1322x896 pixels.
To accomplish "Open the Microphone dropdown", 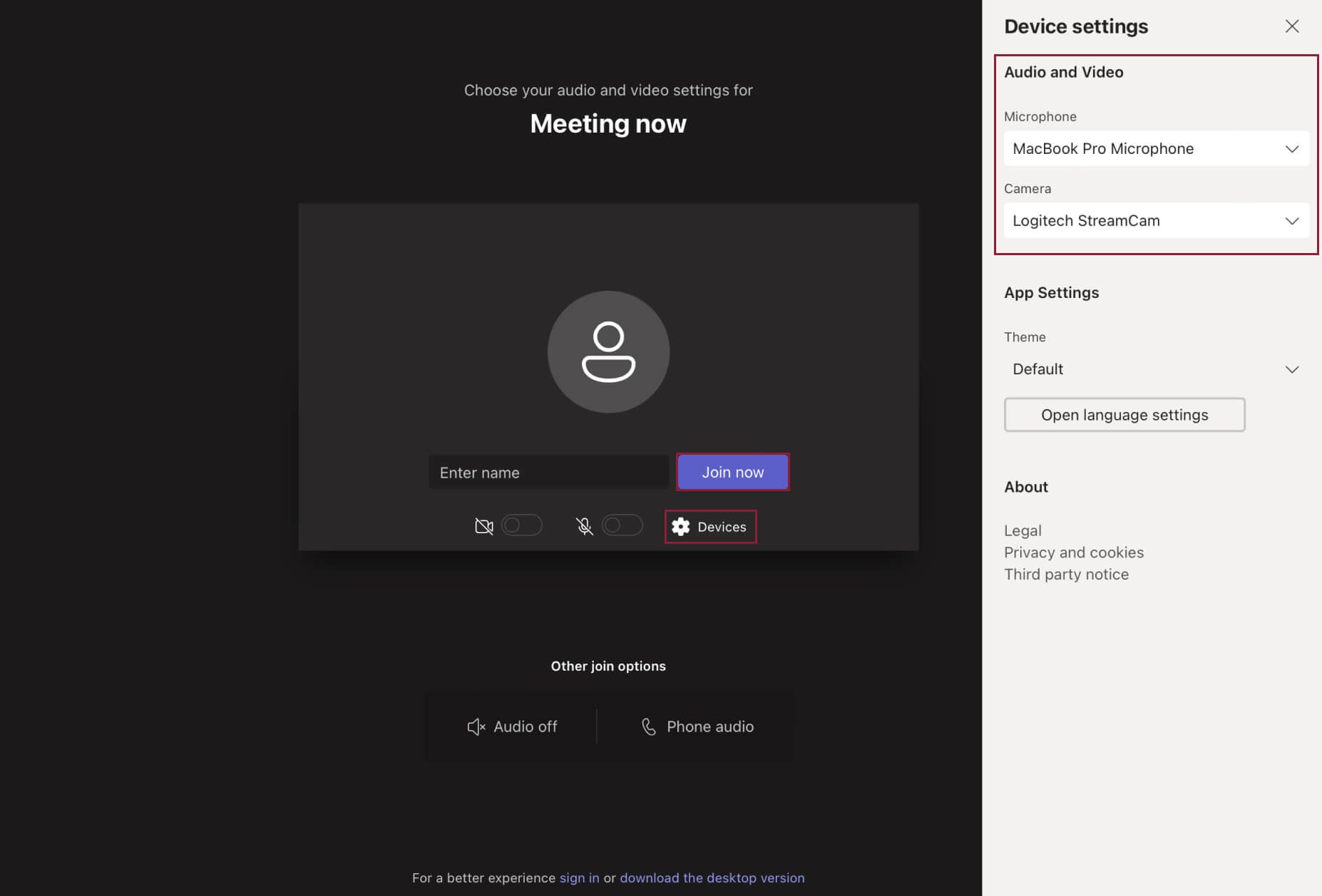I will [x=1155, y=148].
